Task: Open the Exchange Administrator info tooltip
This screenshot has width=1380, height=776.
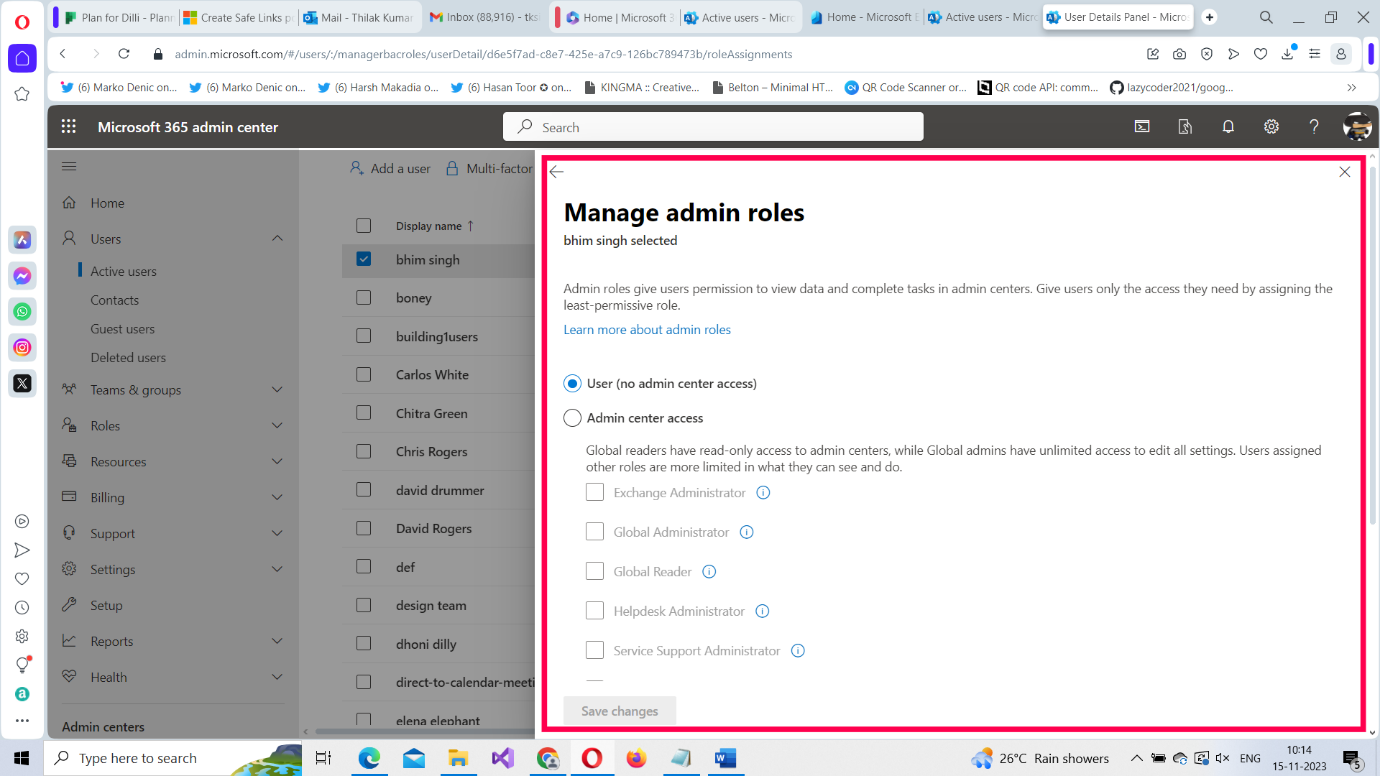Action: (763, 492)
